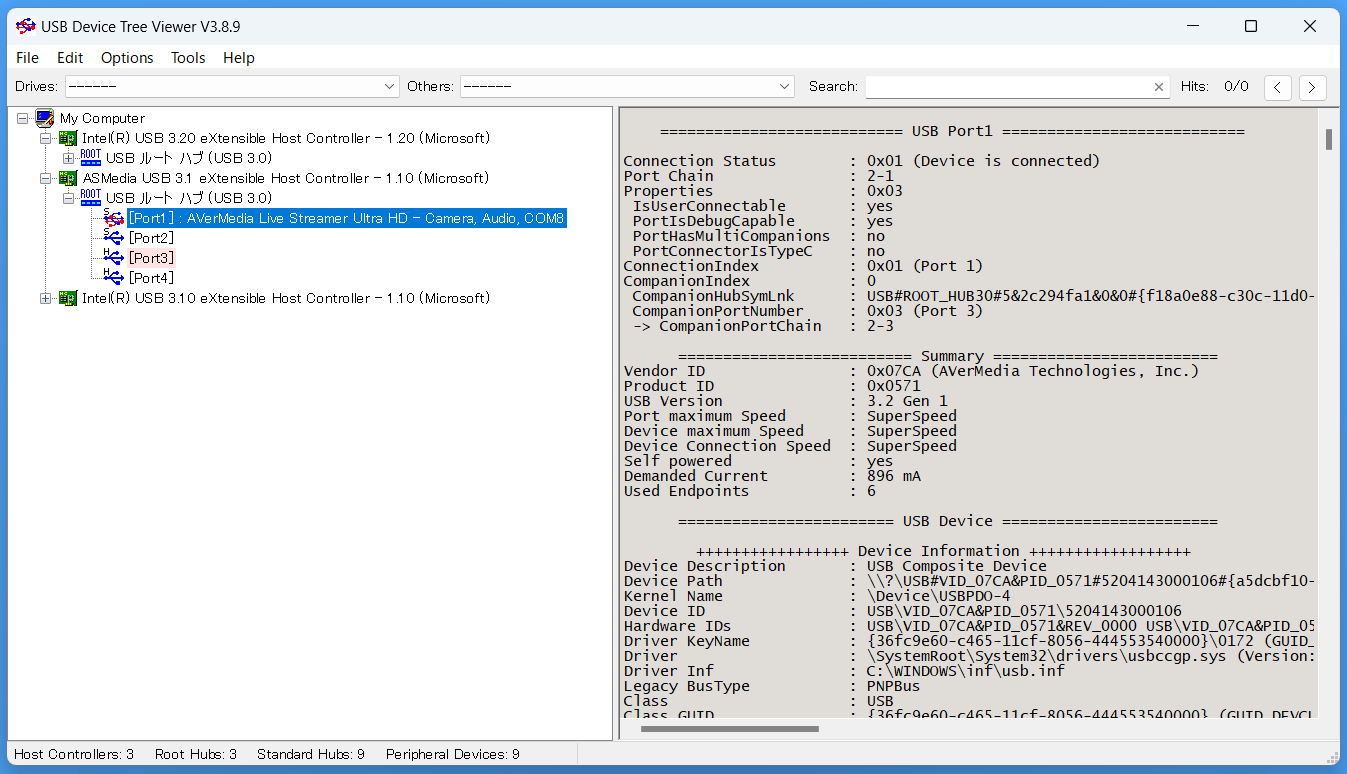Click the vertical scrollbar thumb in details pane

pyautogui.click(x=1329, y=139)
